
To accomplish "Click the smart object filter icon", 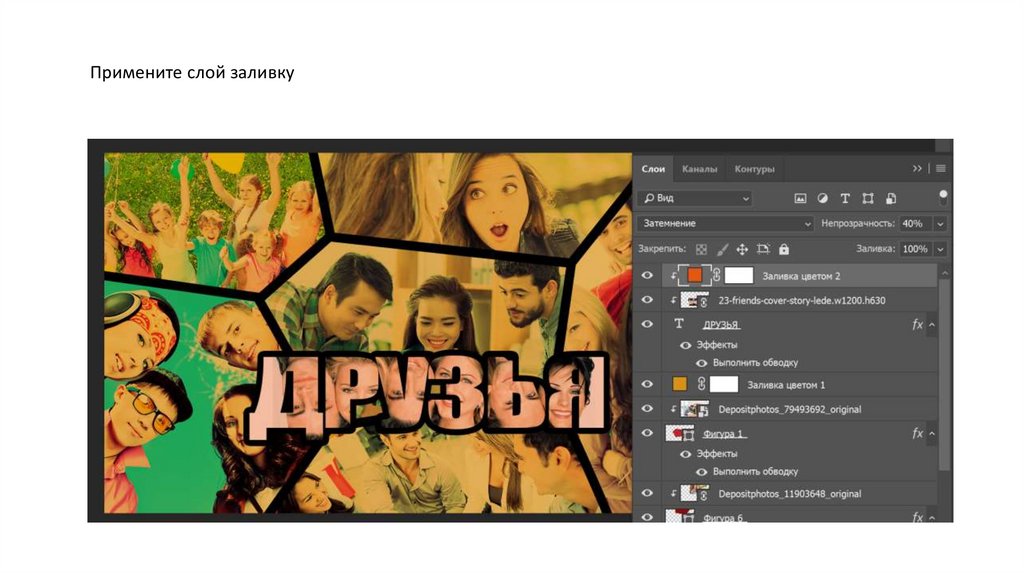I will click(891, 199).
